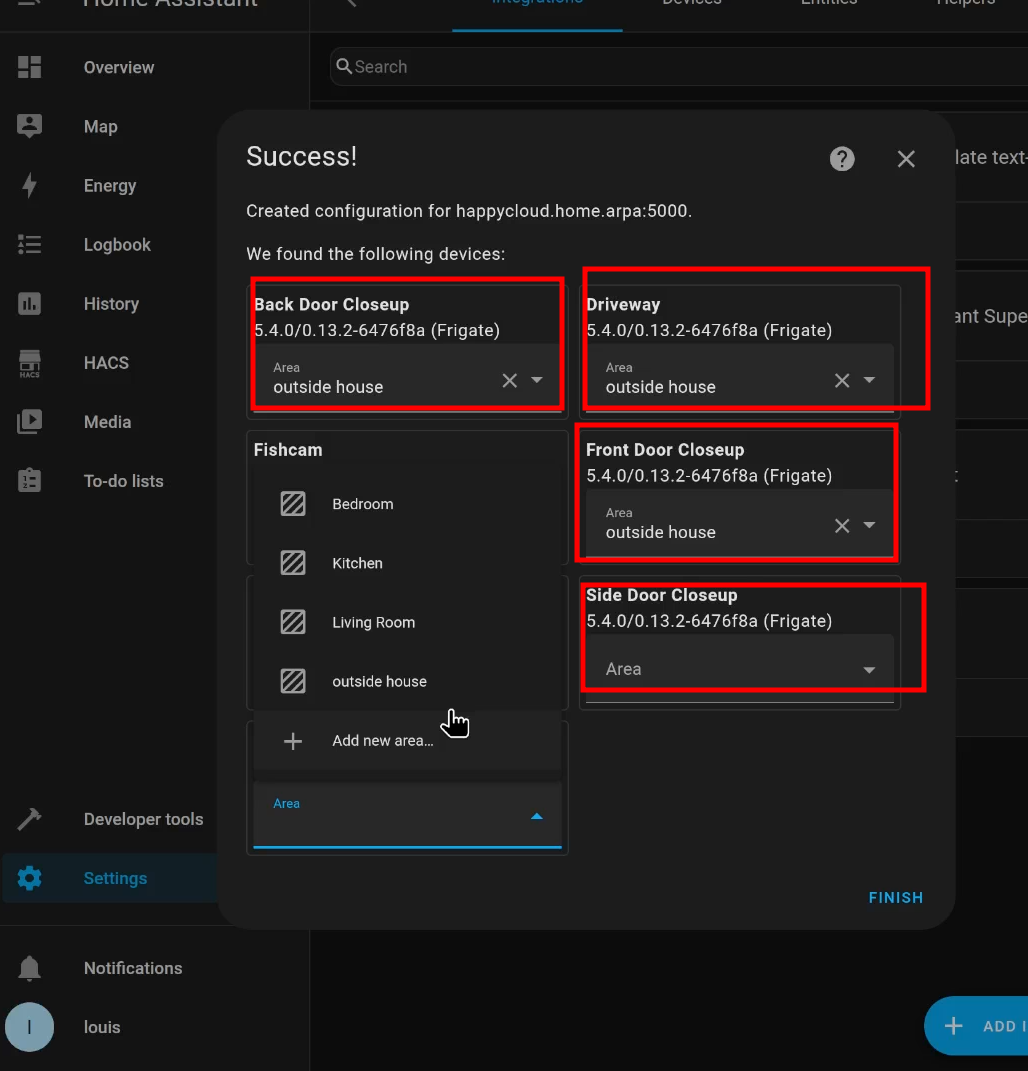
Task: Select Bedroom from the area list
Action: pos(407,504)
